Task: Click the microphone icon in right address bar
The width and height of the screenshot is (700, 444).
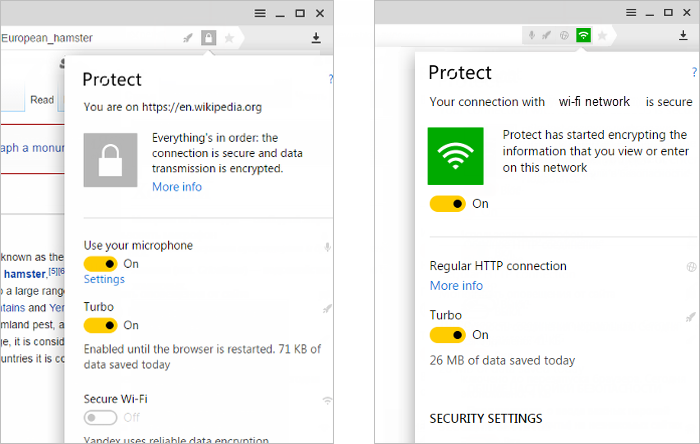Action: click(531, 35)
